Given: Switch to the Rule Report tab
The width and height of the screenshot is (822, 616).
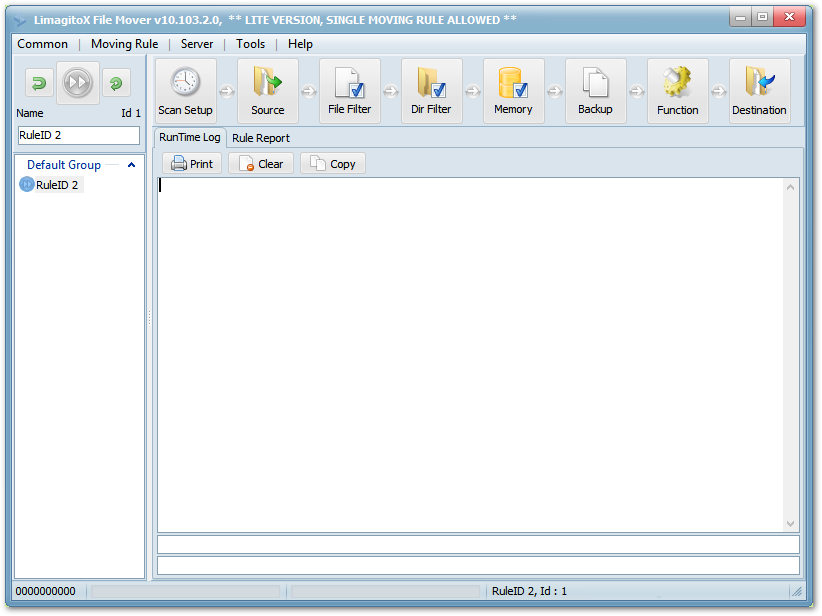Looking at the screenshot, I should [x=261, y=138].
